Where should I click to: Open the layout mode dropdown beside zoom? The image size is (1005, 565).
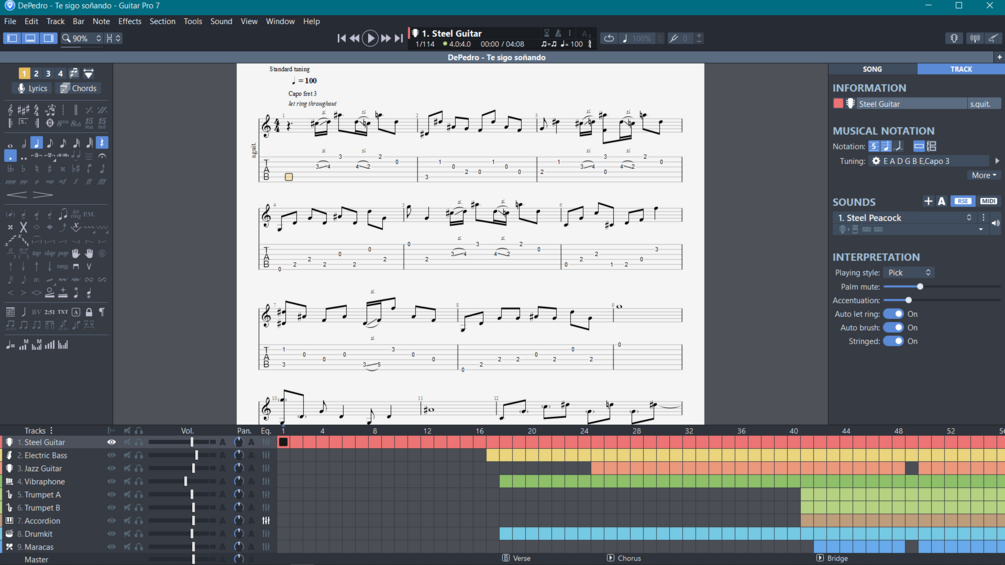[x=113, y=38]
